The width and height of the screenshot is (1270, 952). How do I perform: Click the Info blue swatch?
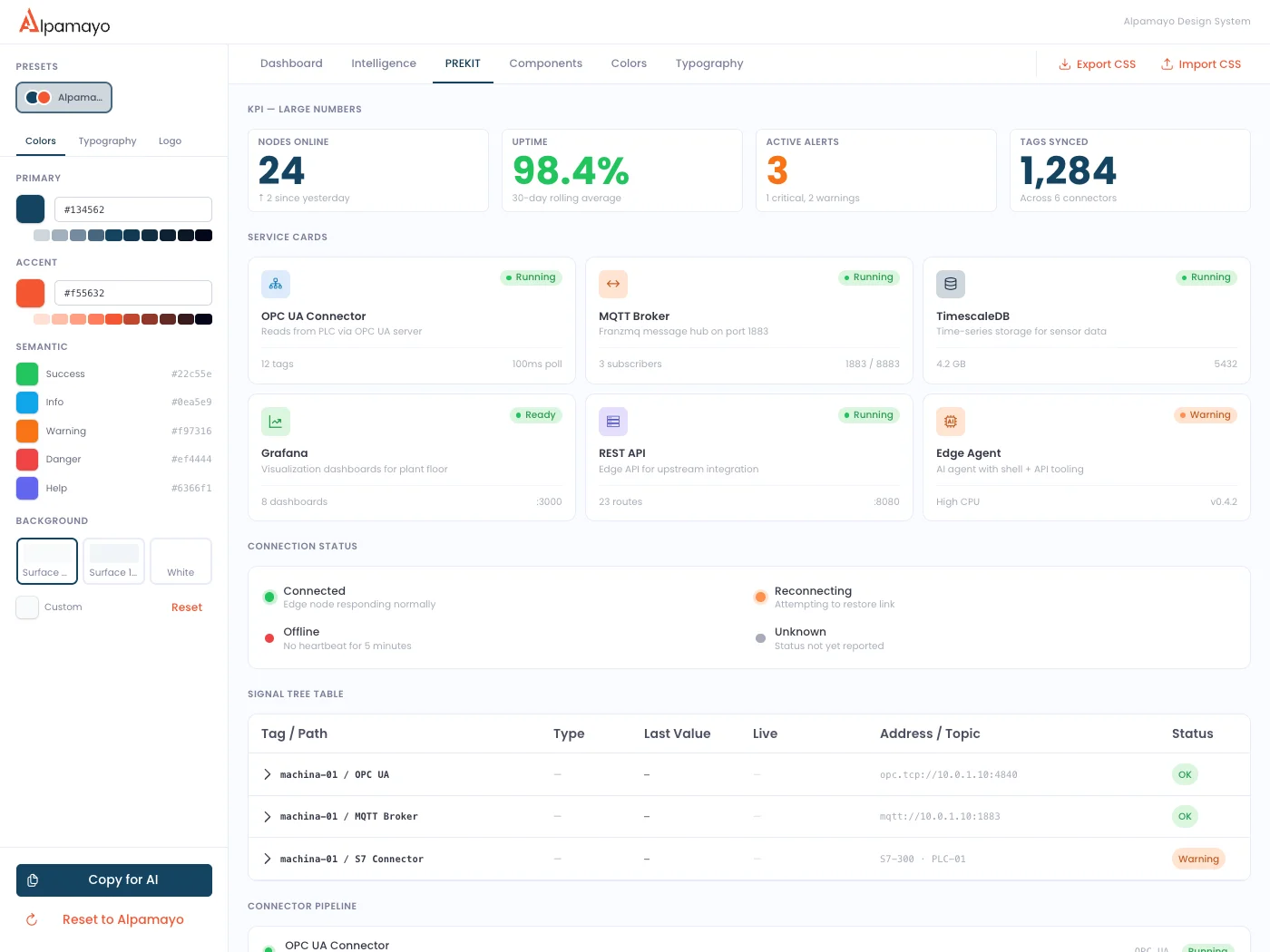pyautogui.click(x=27, y=402)
